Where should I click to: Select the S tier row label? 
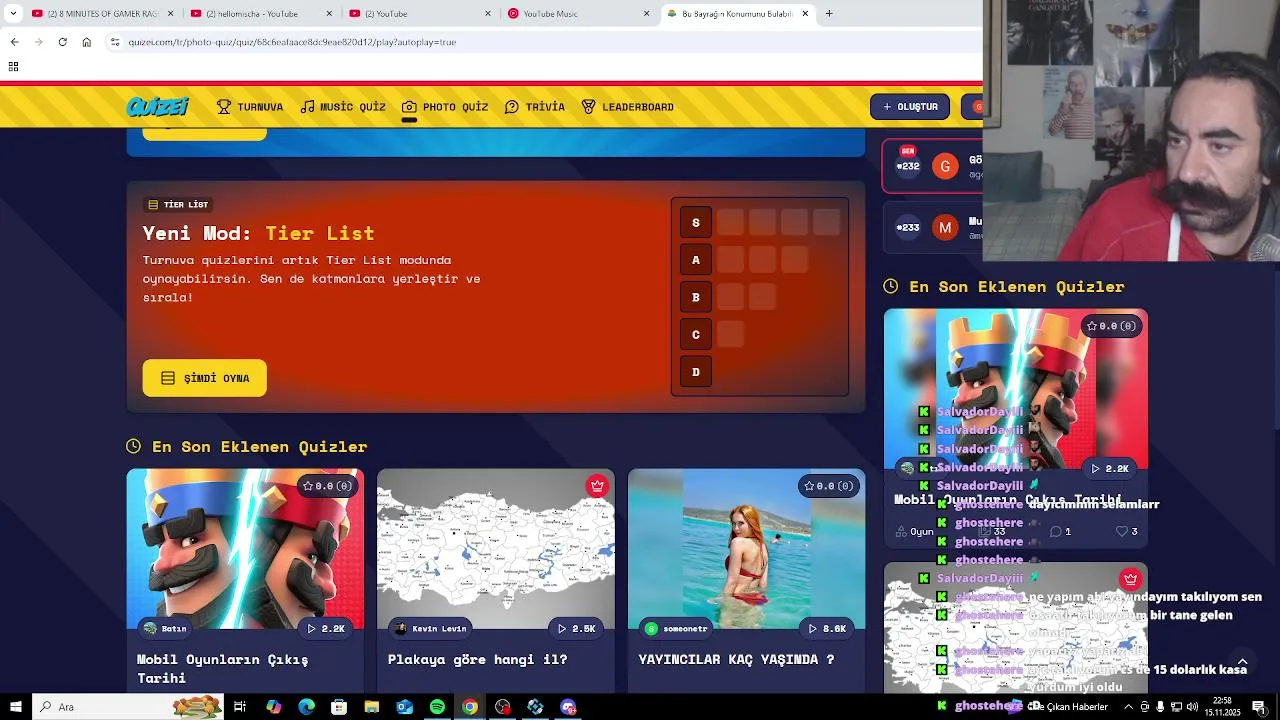point(696,223)
